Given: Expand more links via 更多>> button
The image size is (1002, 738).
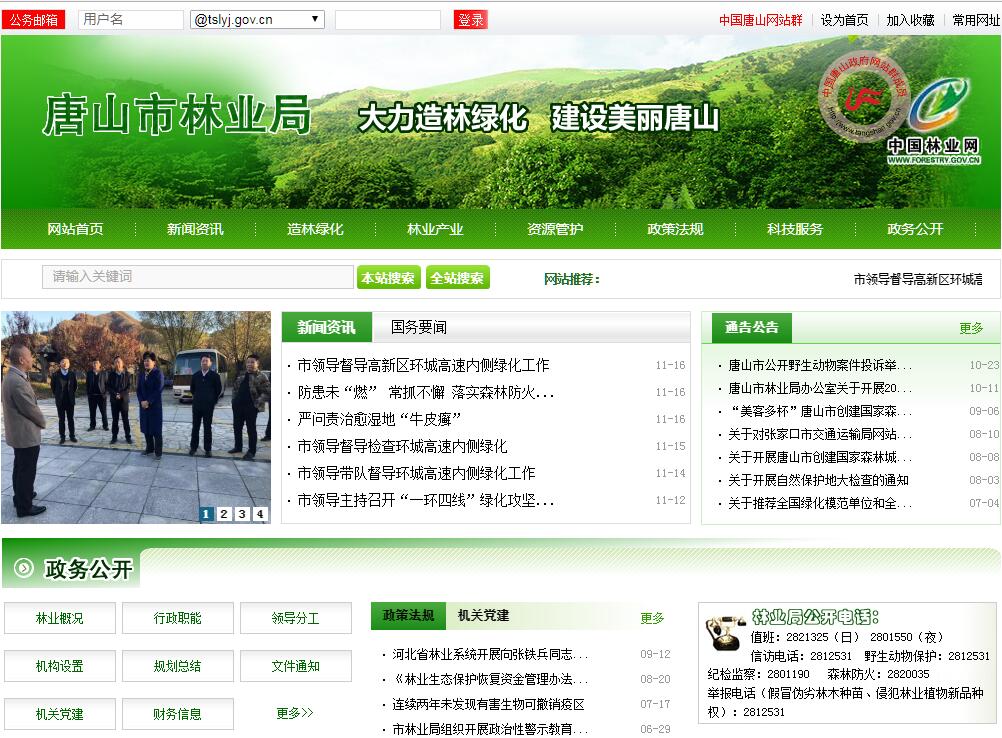Looking at the screenshot, I should (295, 713).
